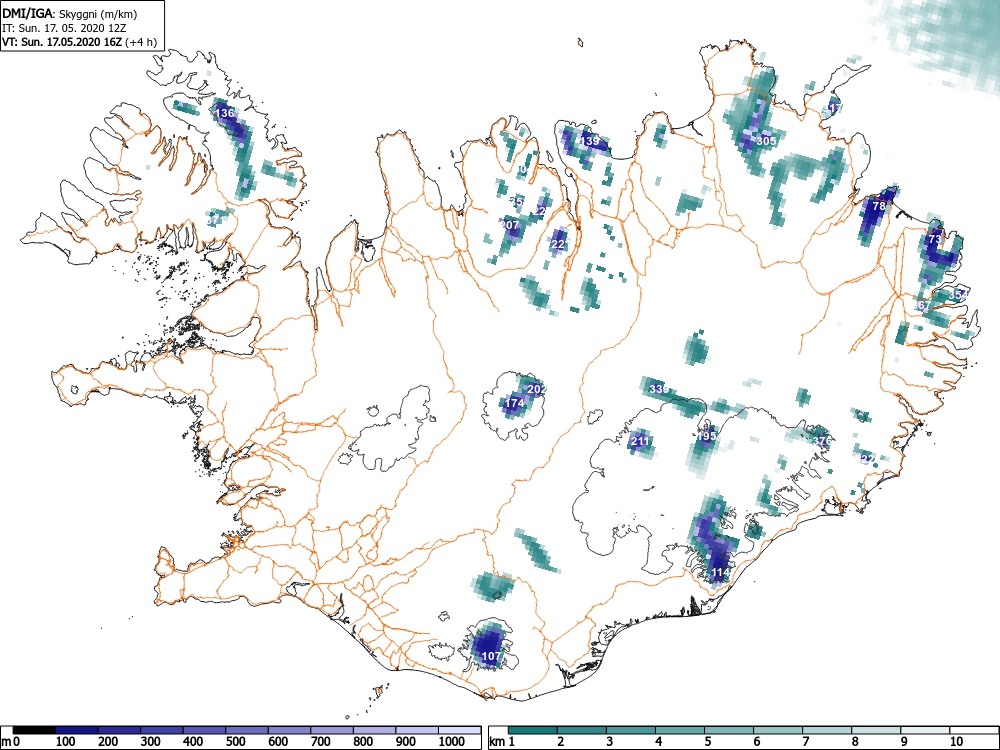Screen dimensions: 1000x750
Task: Select the '700' label on meter legend
Action: click(x=321, y=742)
